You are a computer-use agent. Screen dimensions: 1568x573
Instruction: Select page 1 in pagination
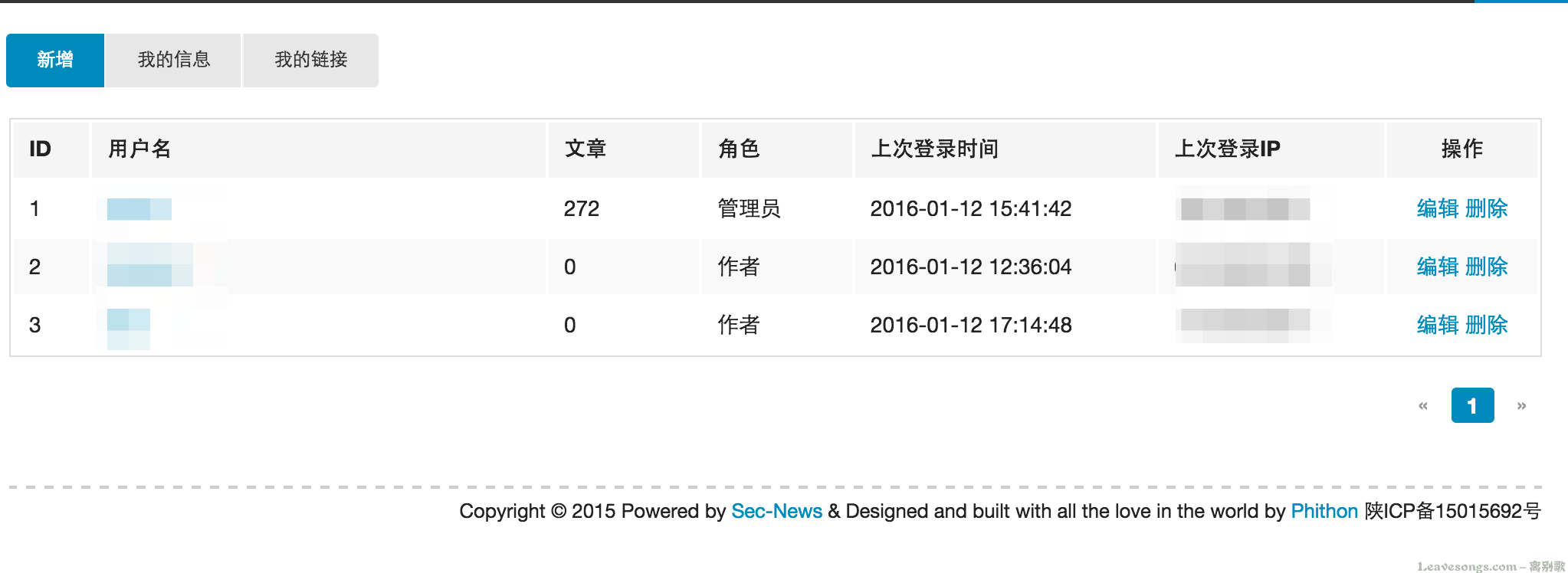coord(1472,405)
